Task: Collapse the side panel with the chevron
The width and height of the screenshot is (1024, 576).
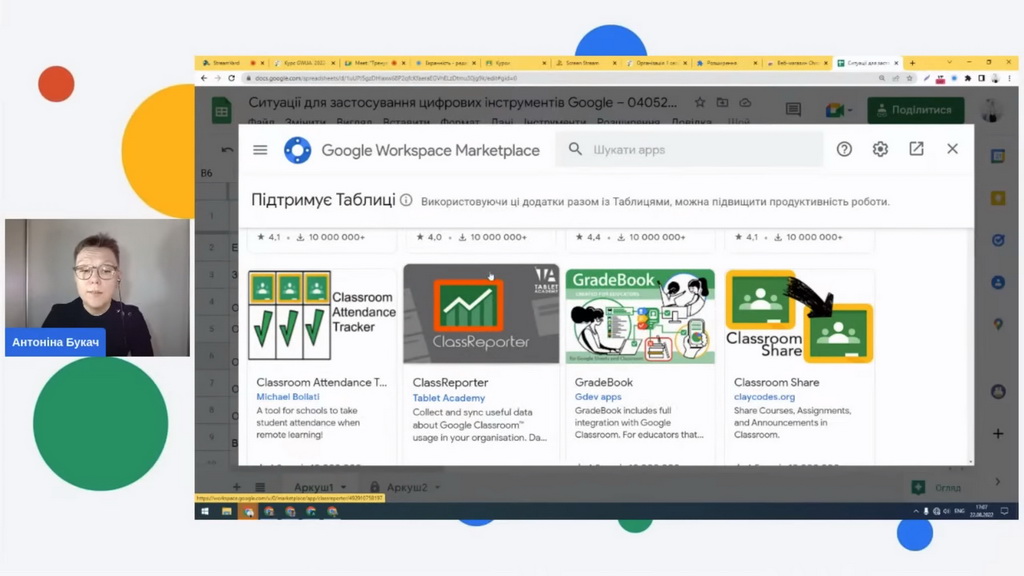Action: (998, 482)
